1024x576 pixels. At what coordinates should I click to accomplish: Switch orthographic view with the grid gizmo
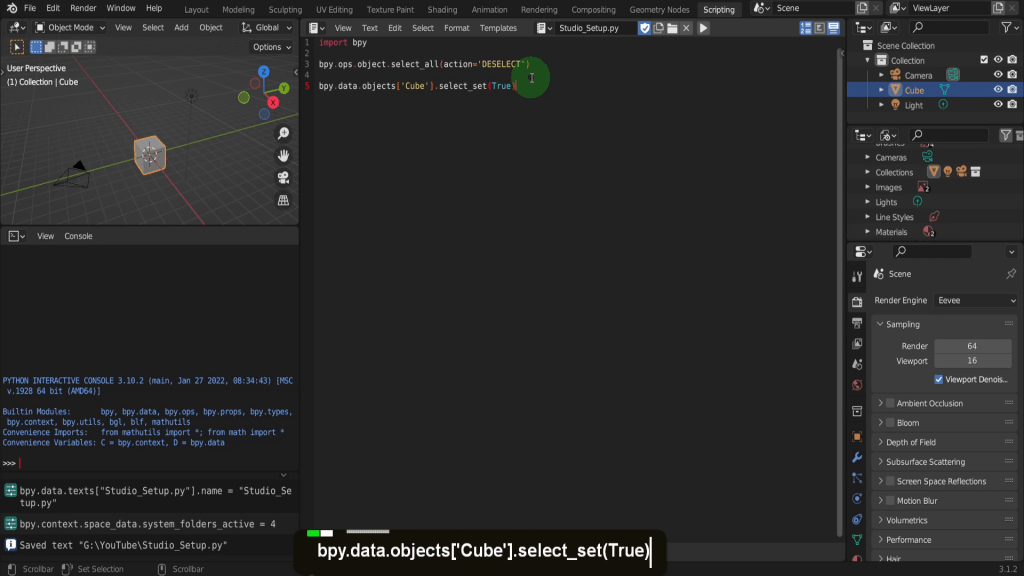click(283, 200)
